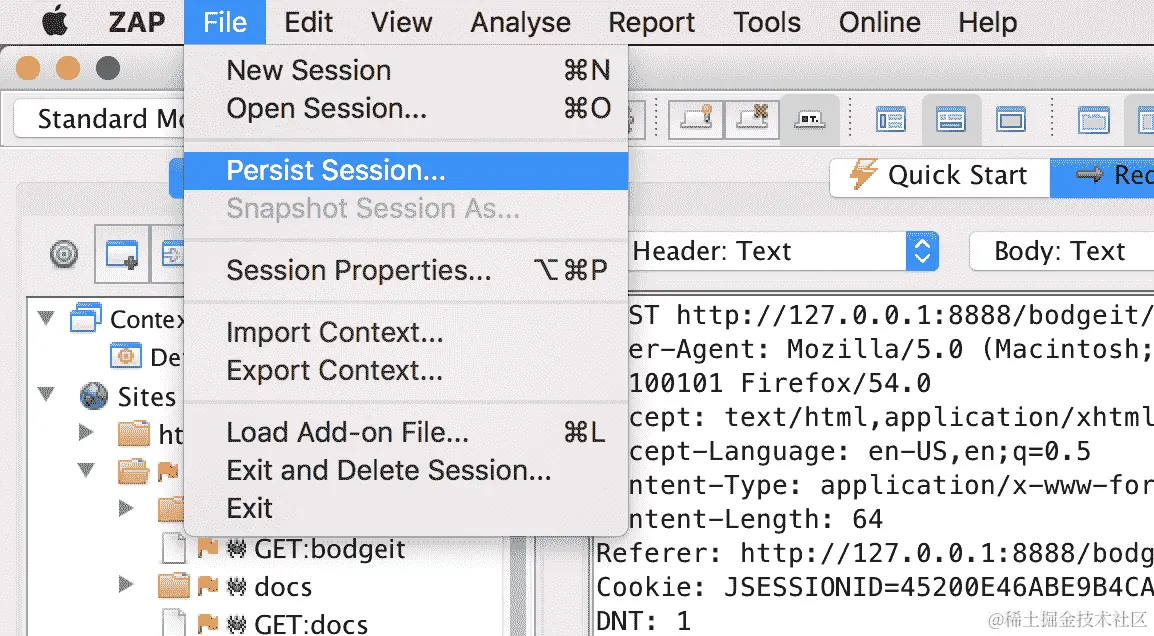Click the import context toolbar icon
The height and width of the screenshot is (636, 1154).
170,255
